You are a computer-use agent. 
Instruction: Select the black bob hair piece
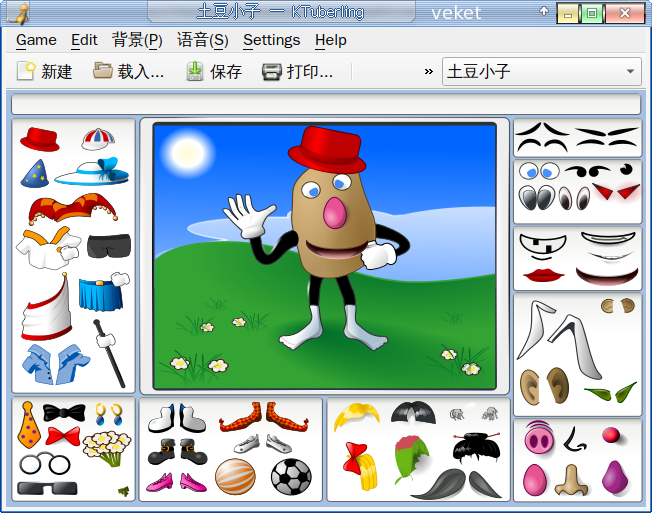tap(413, 413)
